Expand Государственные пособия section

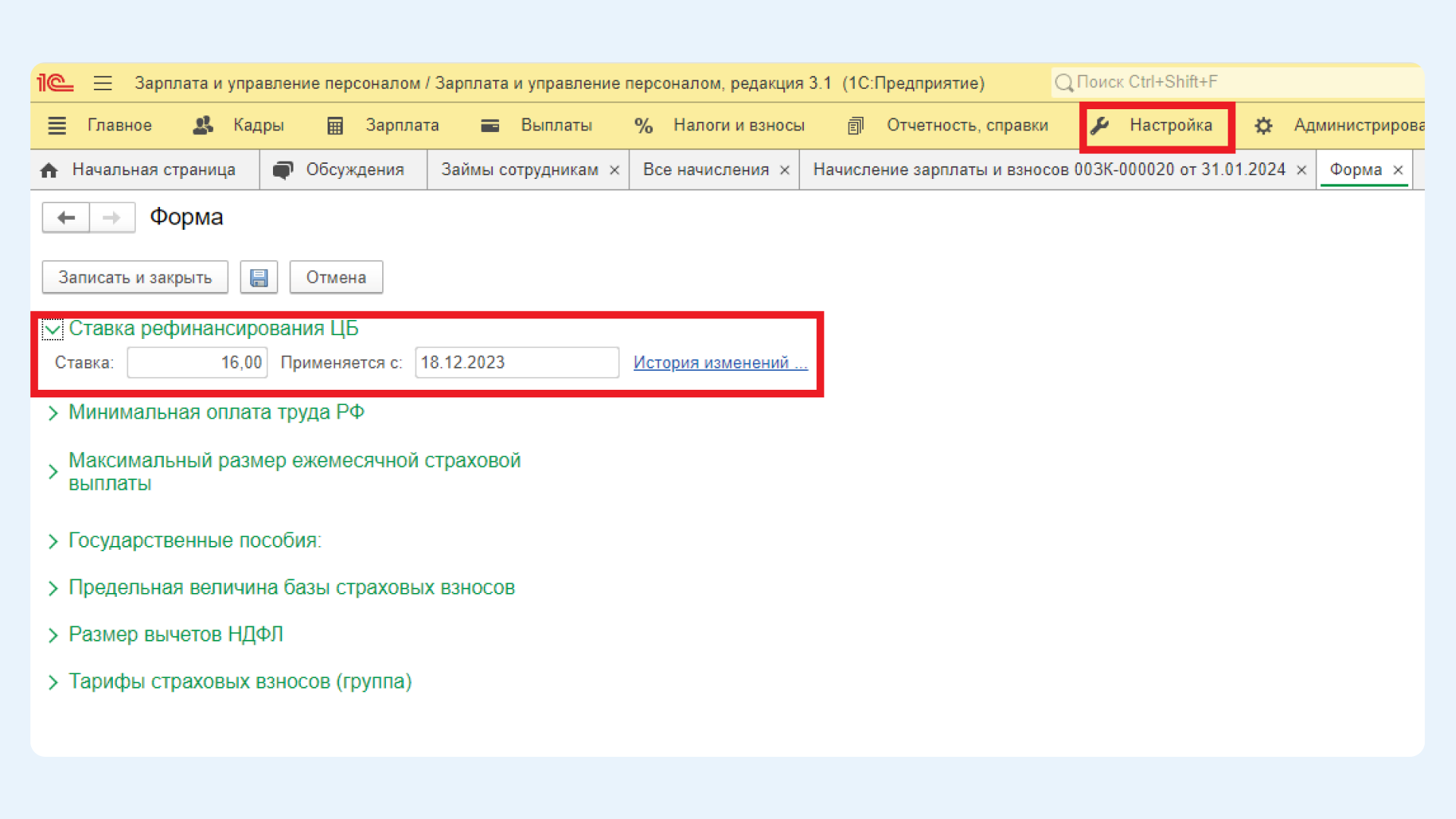pos(52,541)
